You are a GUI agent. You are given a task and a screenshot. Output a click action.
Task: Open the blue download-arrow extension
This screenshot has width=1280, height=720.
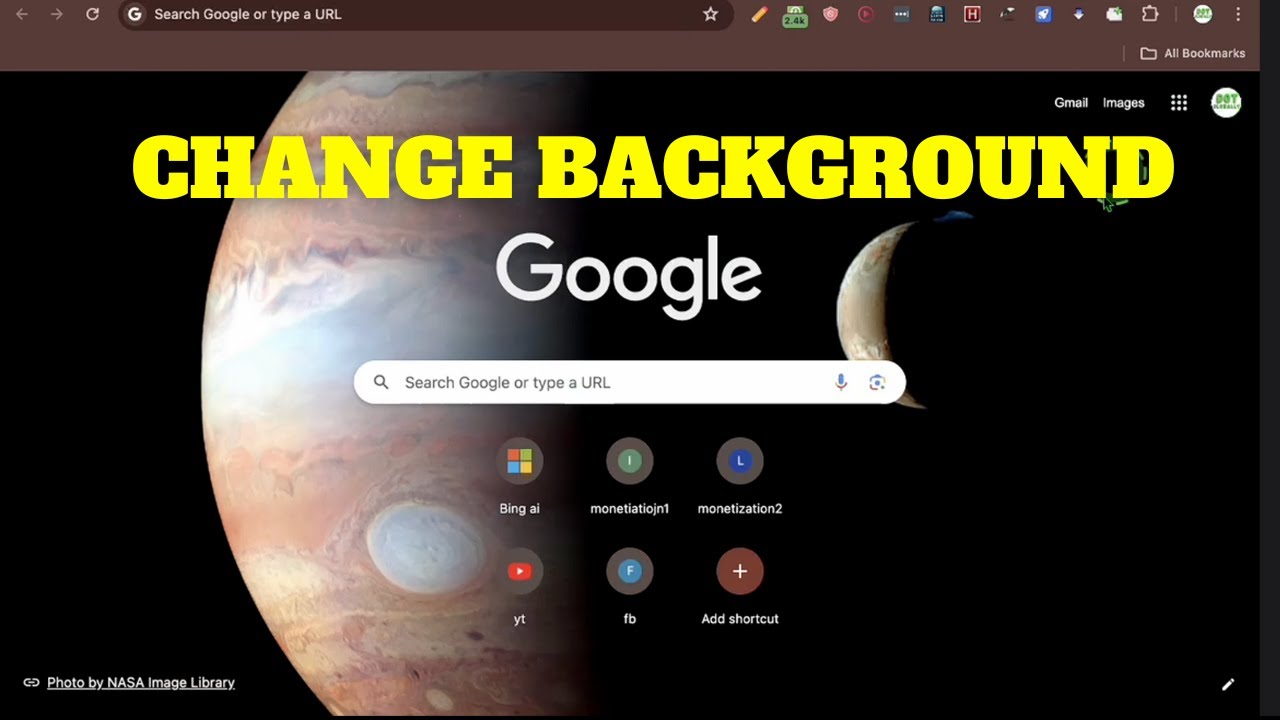point(1078,14)
